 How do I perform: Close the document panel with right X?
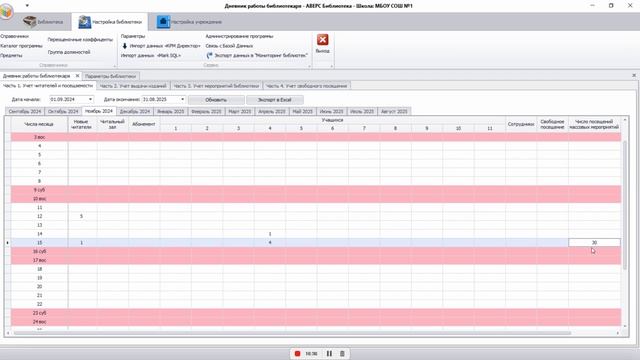[634, 76]
